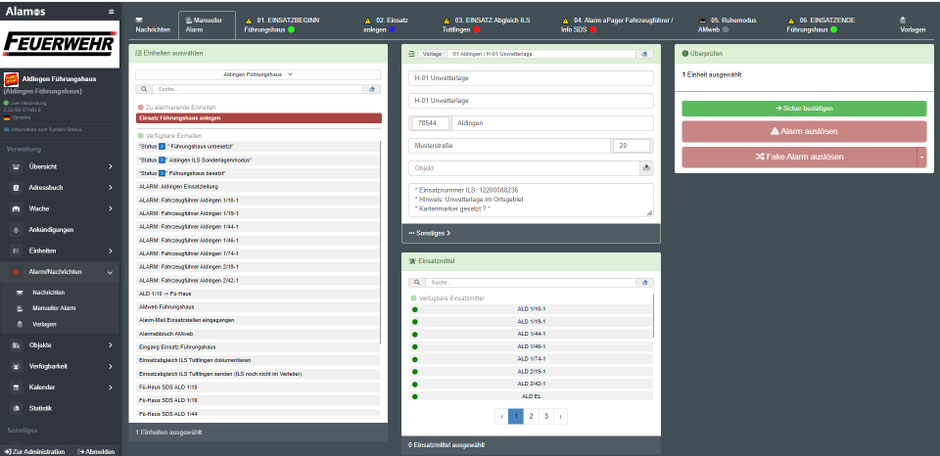Deselect 'Einsatz Führungshaus anlegen' unit

pos(258,118)
